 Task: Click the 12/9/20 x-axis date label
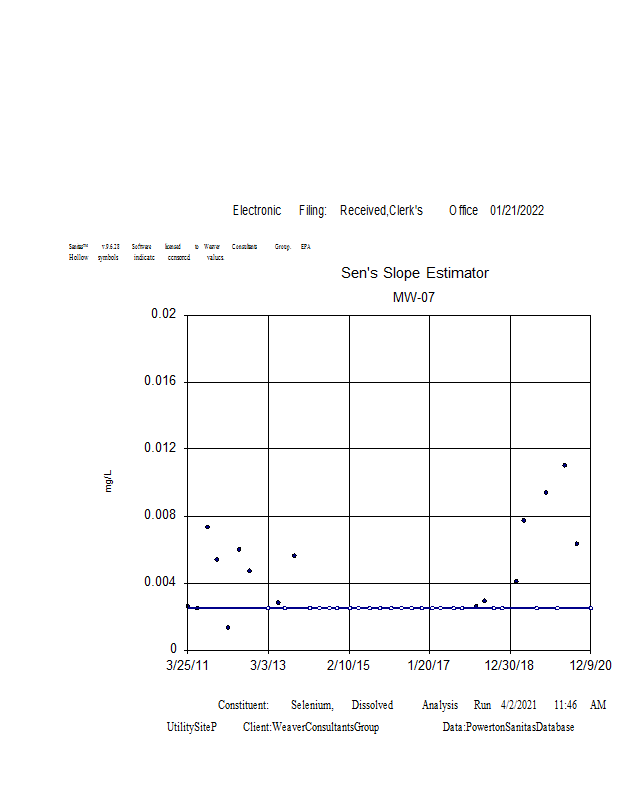point(590,664)
